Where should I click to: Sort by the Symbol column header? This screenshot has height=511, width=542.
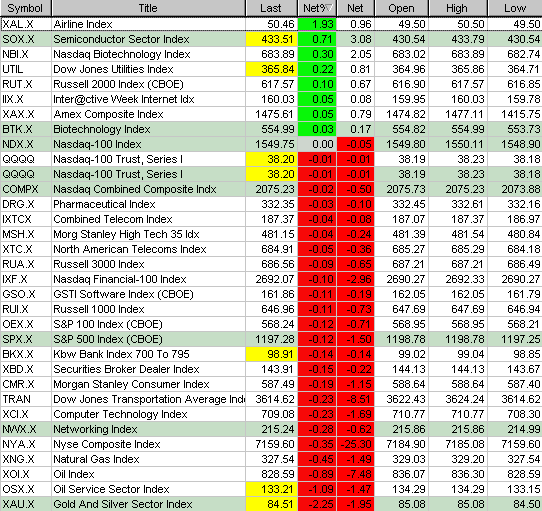coord(26,8)
